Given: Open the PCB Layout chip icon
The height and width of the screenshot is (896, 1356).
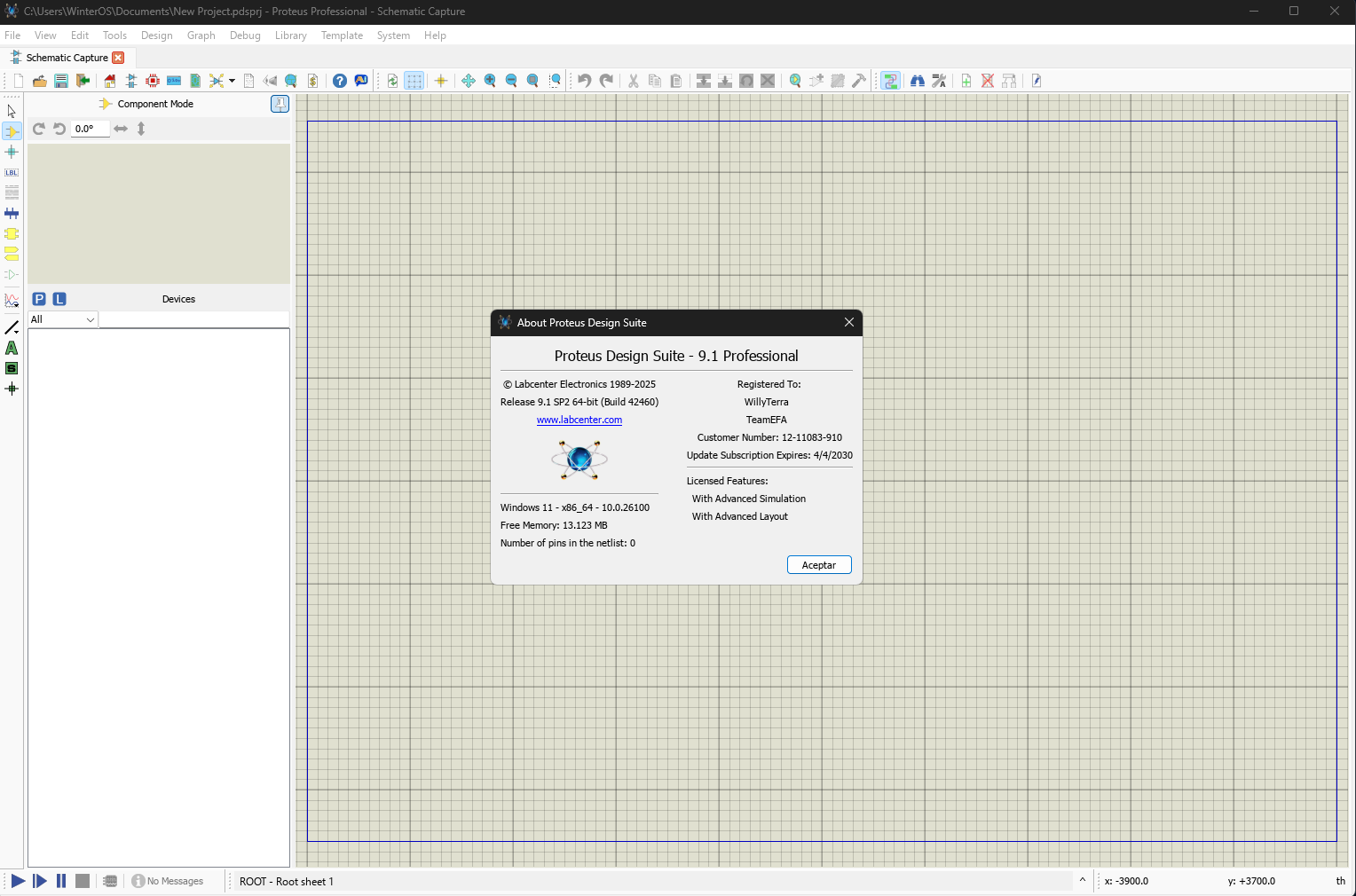Looking at the screenshot, I should point(153,81).
